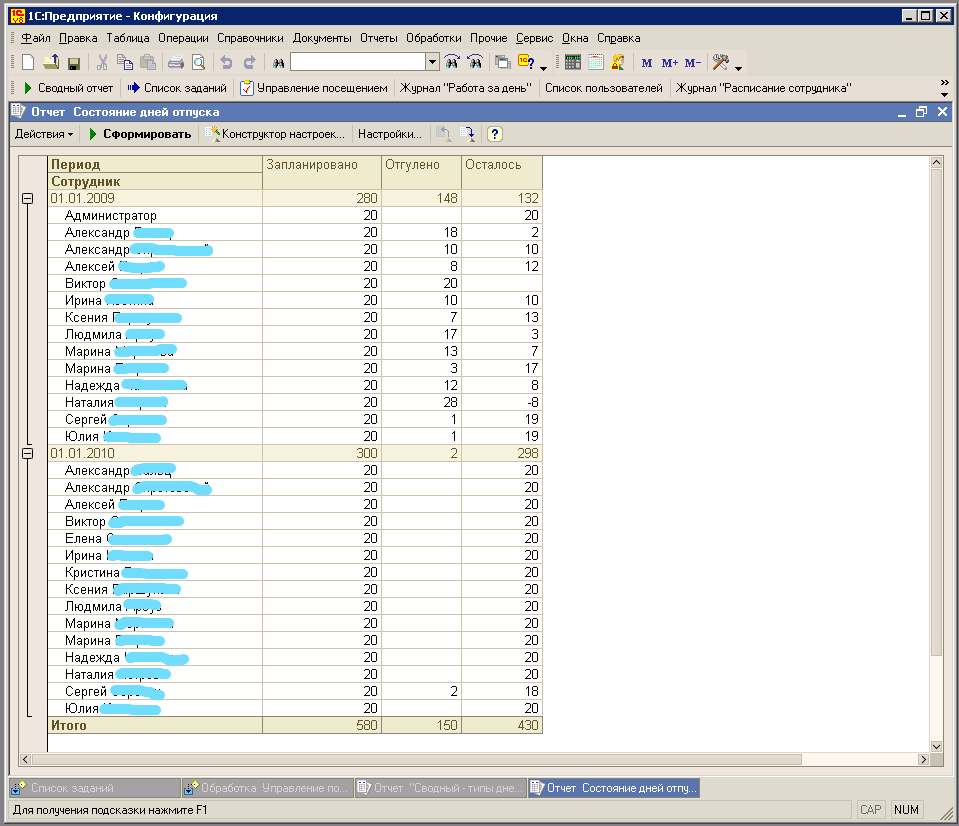The height and width of the screenshot is (826, 959).
Task: Click the Print icon in toolbar
Action: (x=176, y=63)
